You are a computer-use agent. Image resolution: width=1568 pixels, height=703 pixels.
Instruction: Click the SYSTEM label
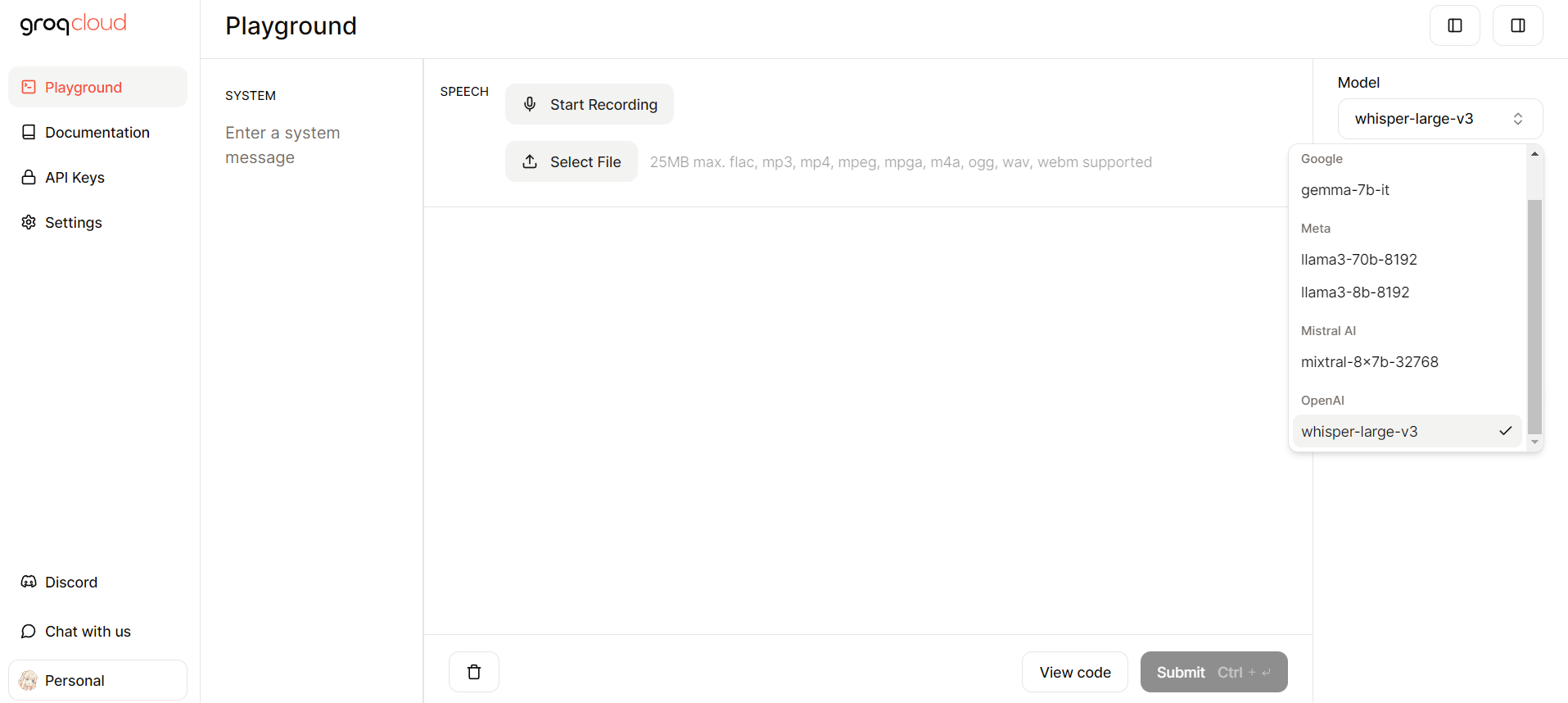pos(251,96)
